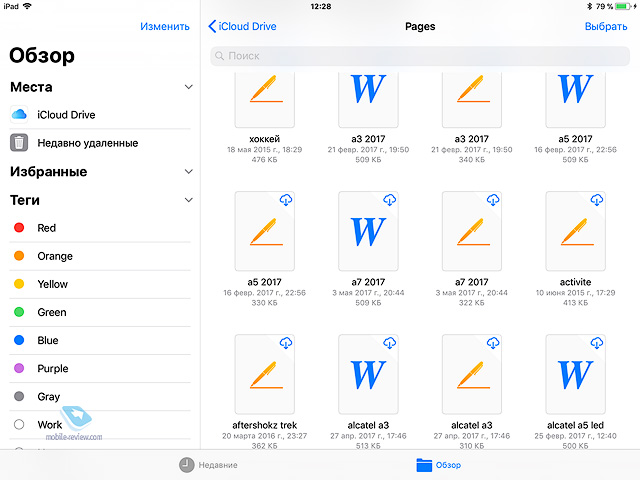
Task: Download the a7 2017 322 КБ file via cloud icon
Action: point(493,200)
